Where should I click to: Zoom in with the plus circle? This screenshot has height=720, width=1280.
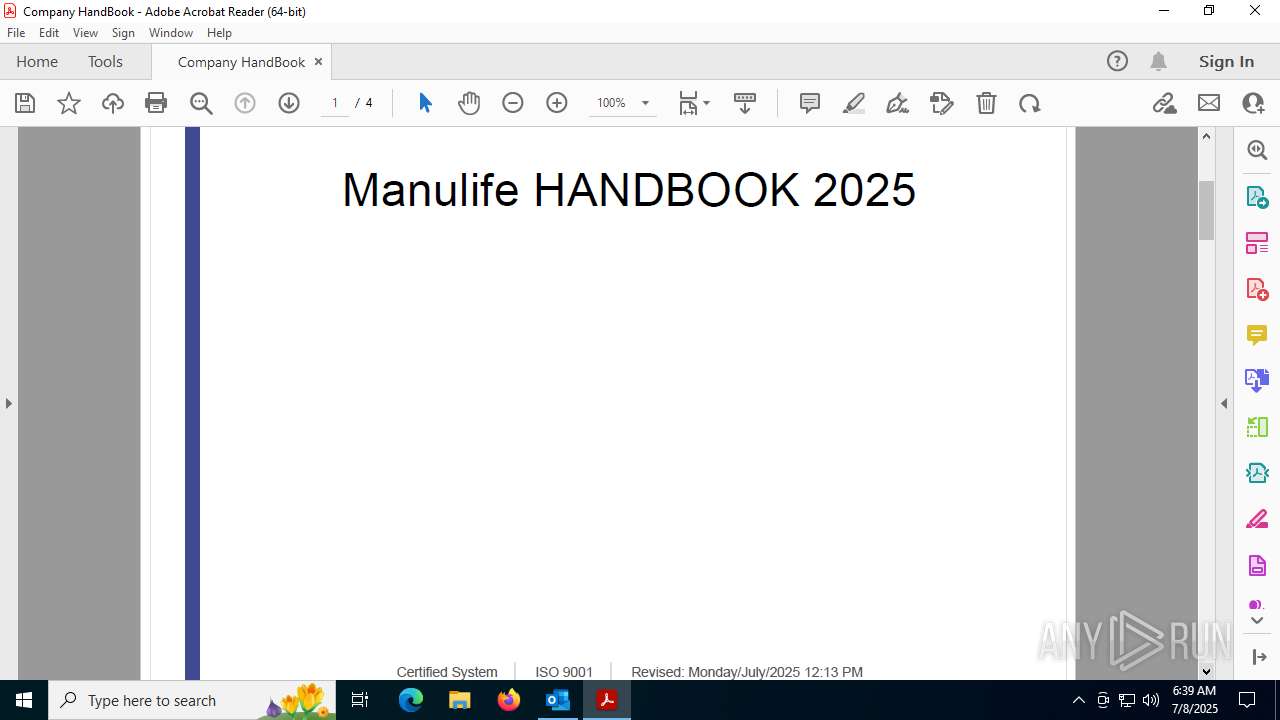557,103
